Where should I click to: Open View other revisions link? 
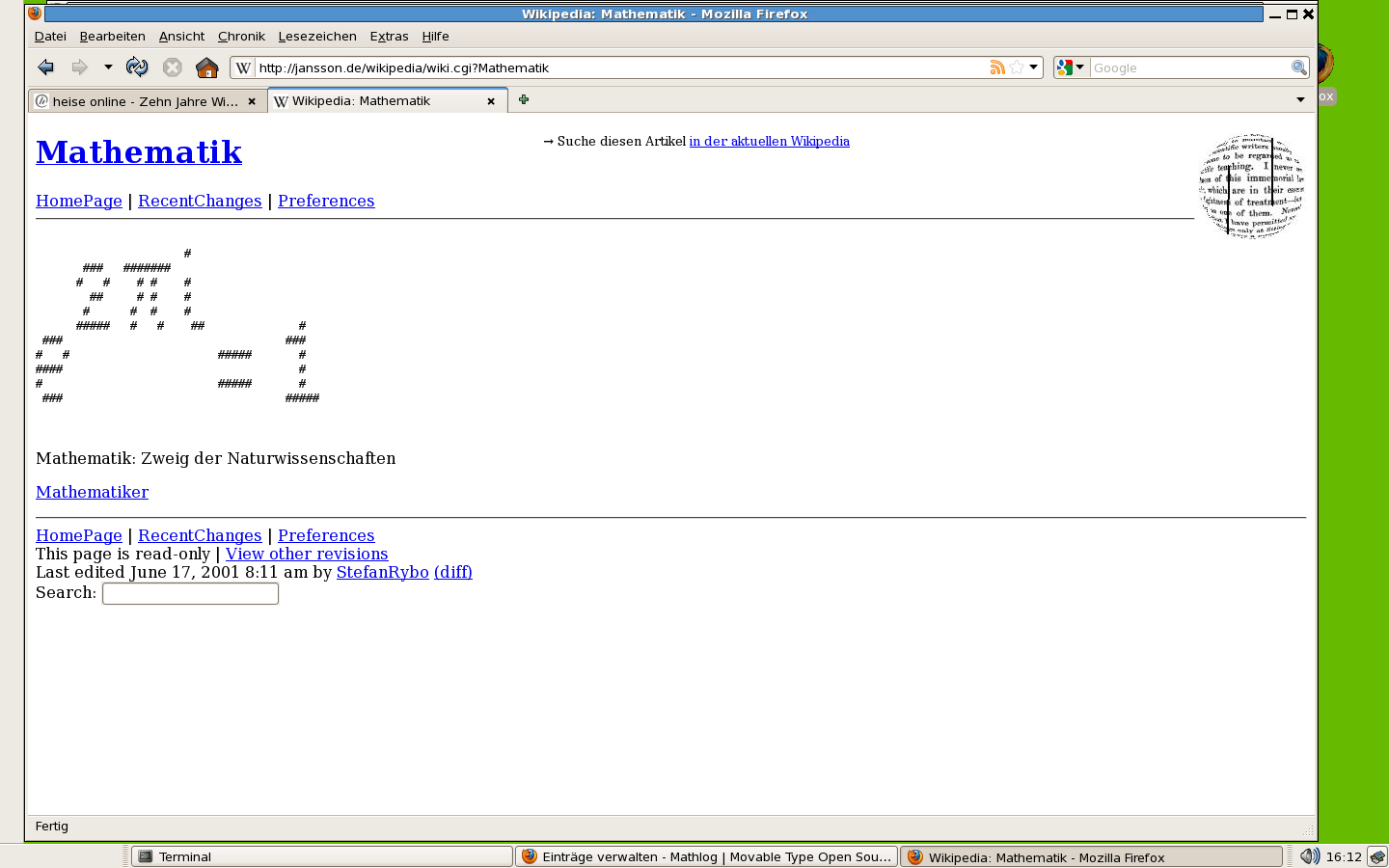click(307, 554)
